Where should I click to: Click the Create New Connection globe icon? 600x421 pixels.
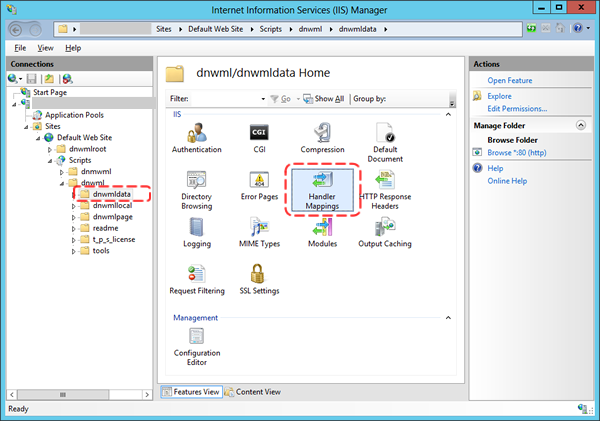pyautogui.click(x=13, y=78)
